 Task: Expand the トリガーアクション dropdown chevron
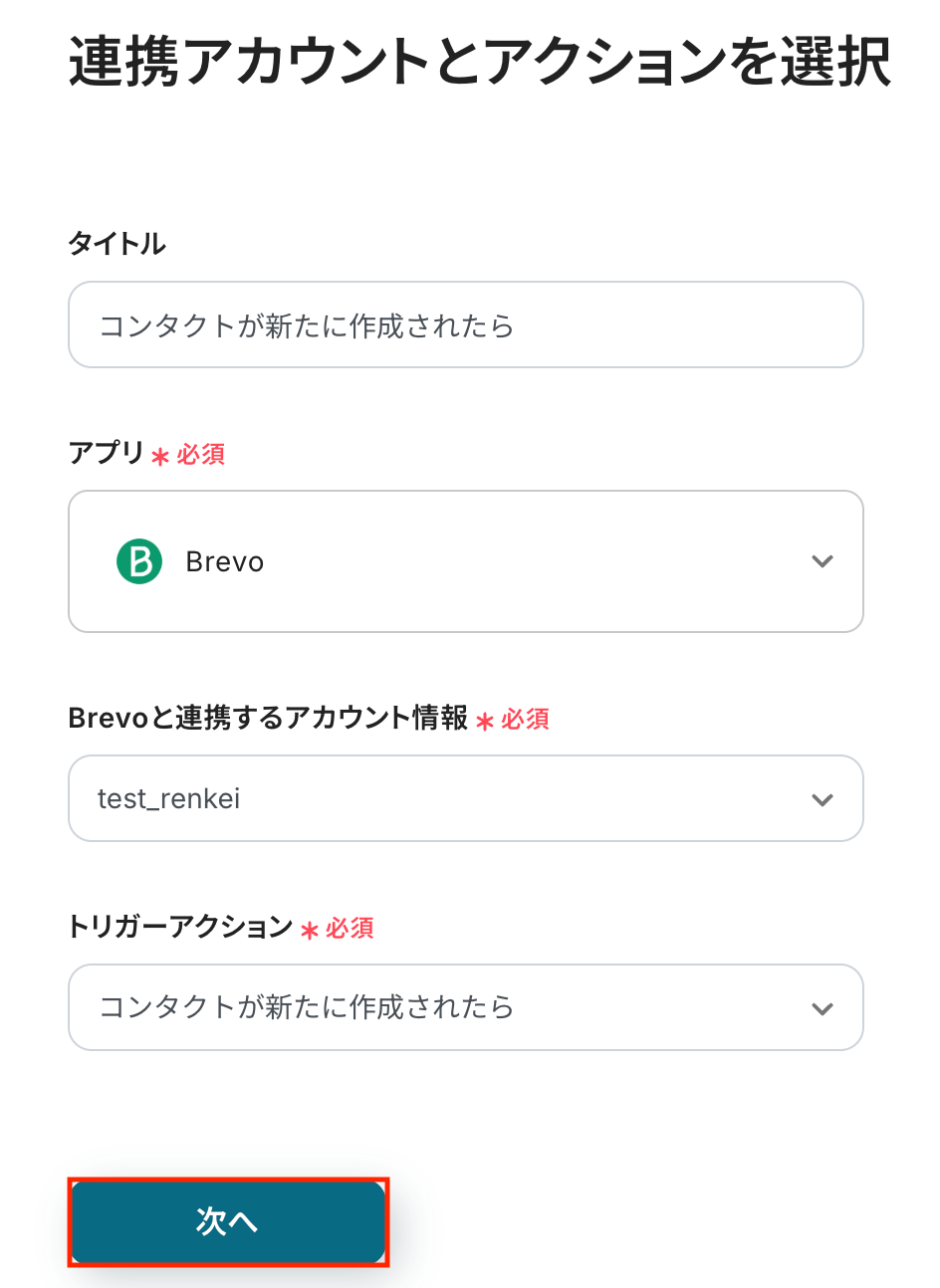point(822,1008)
